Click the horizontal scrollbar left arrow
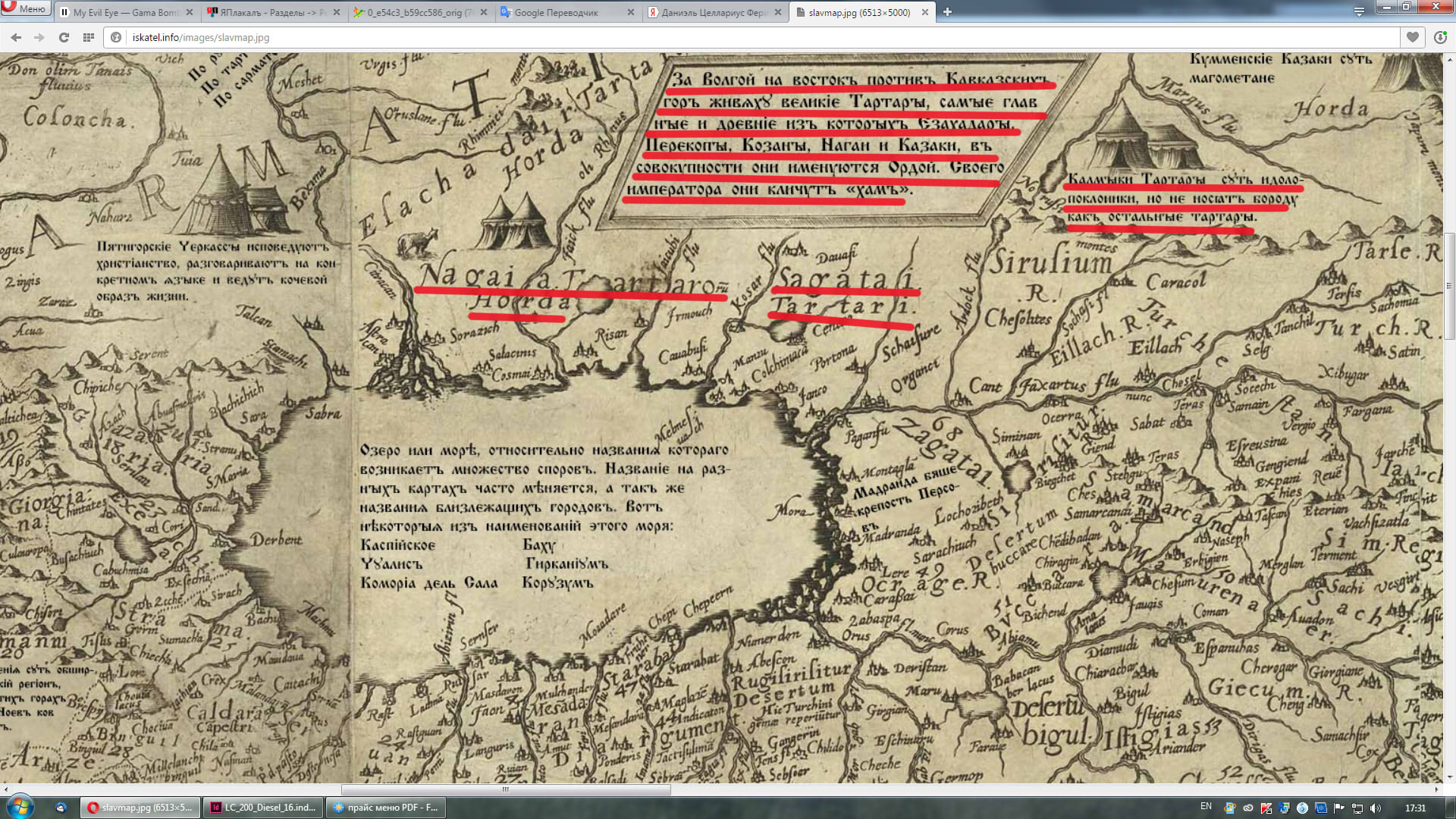 tap(6, 789)
